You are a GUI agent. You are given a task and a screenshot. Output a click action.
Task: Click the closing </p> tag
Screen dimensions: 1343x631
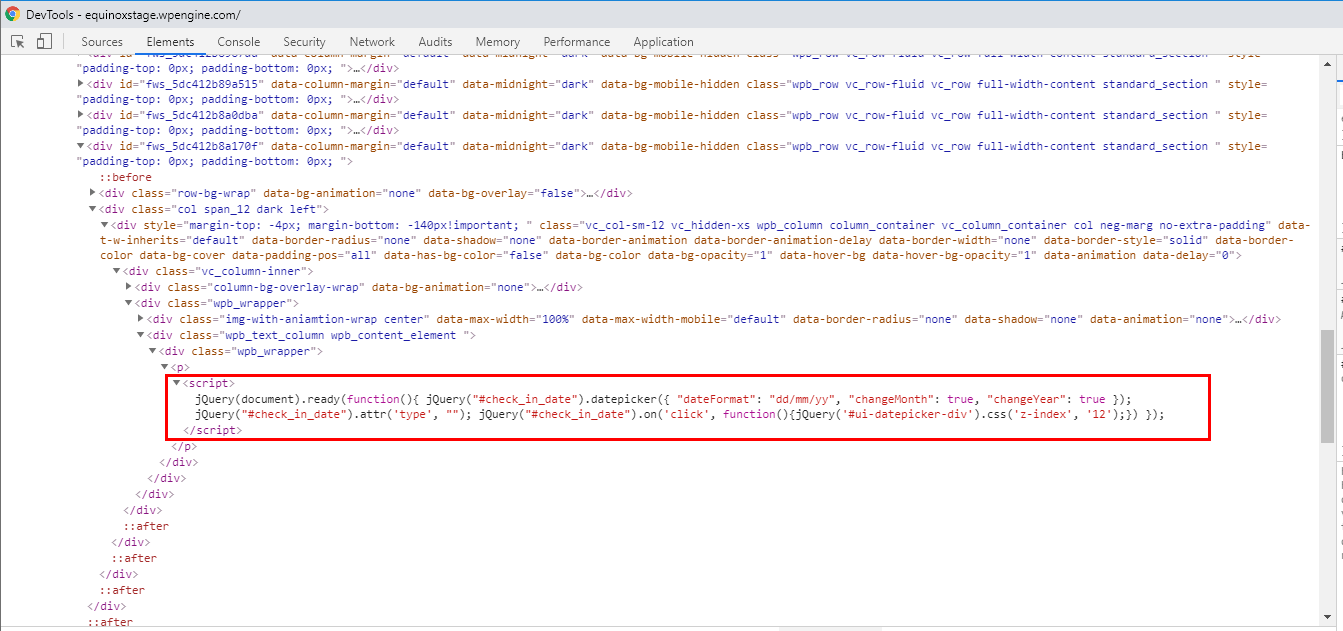pos(184,446)
